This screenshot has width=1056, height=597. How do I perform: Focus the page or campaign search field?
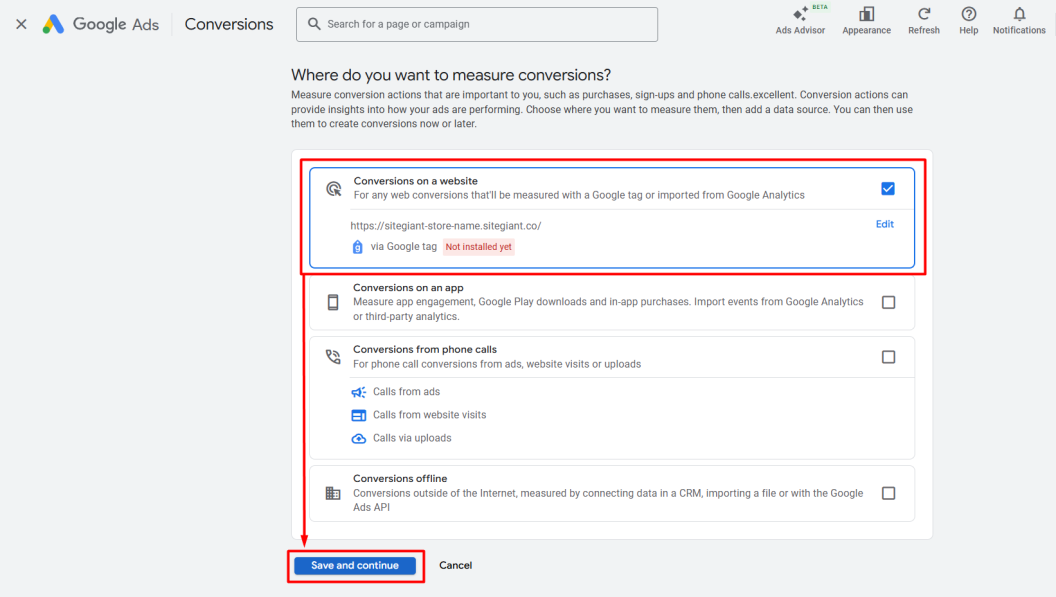(477, 24)
